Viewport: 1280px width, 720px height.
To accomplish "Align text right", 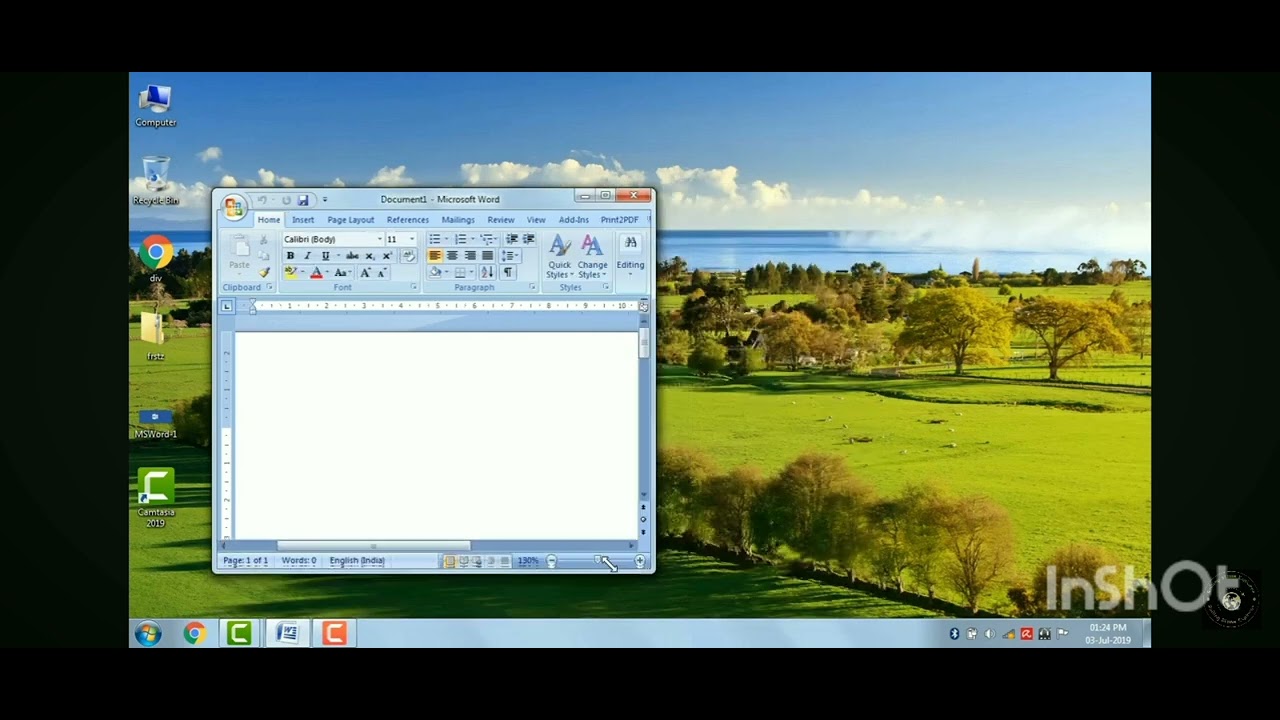I will pyautogui.click(x=470, y=255).
